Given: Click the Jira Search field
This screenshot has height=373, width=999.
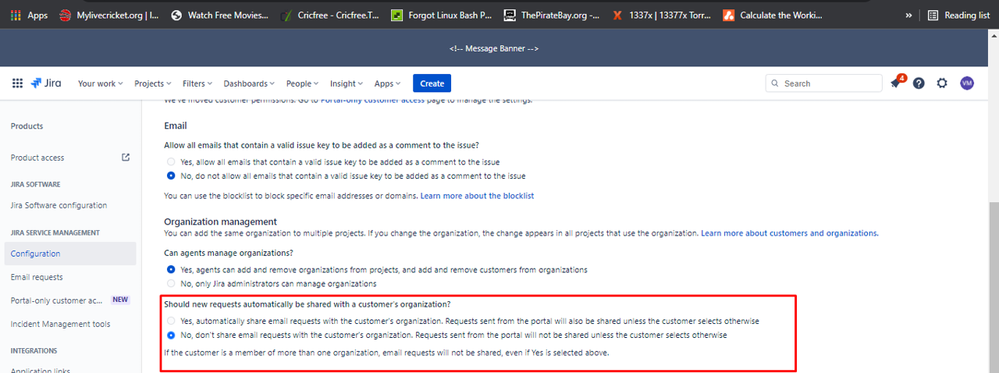Looking at the screenshot, I should [x=824, y=84].
